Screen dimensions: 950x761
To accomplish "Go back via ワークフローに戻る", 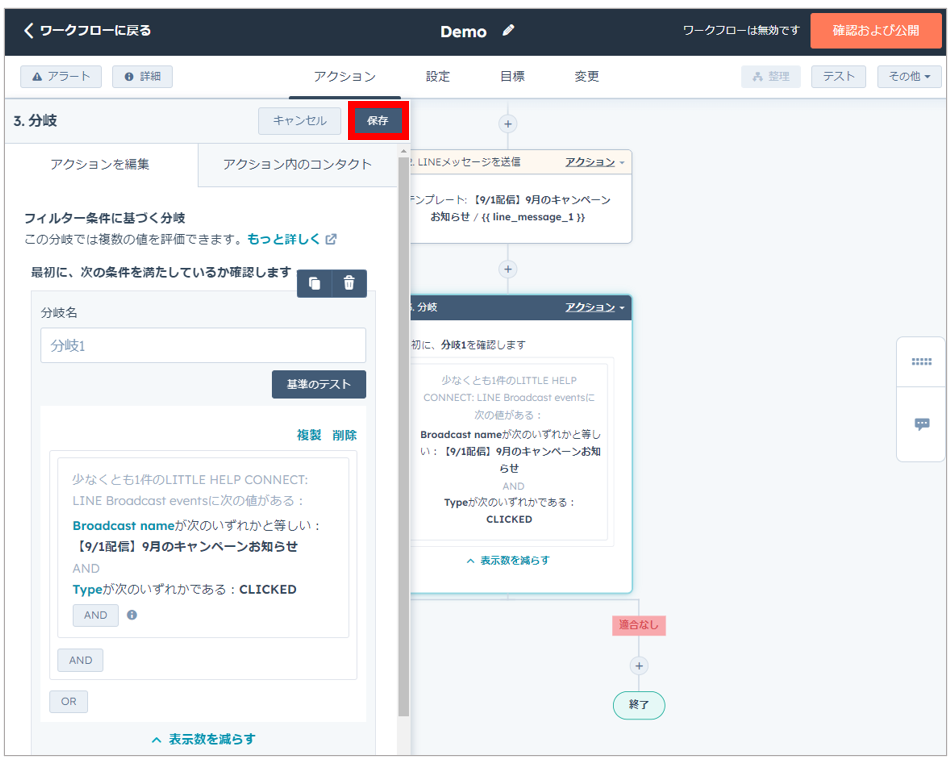I will pos(87,31).
